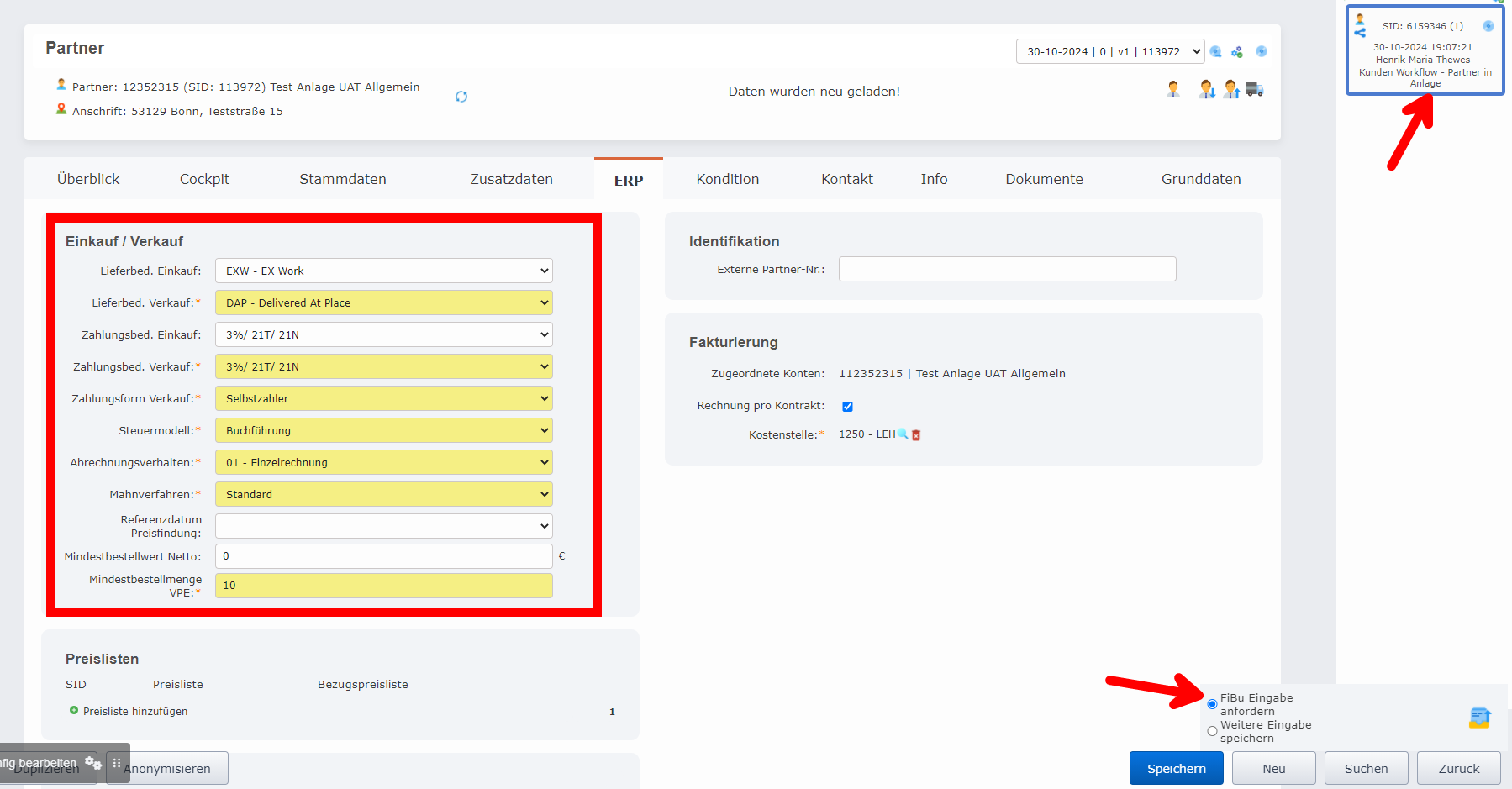
Task: Click the person with down arrow icon
Action: click(1207, 89)
